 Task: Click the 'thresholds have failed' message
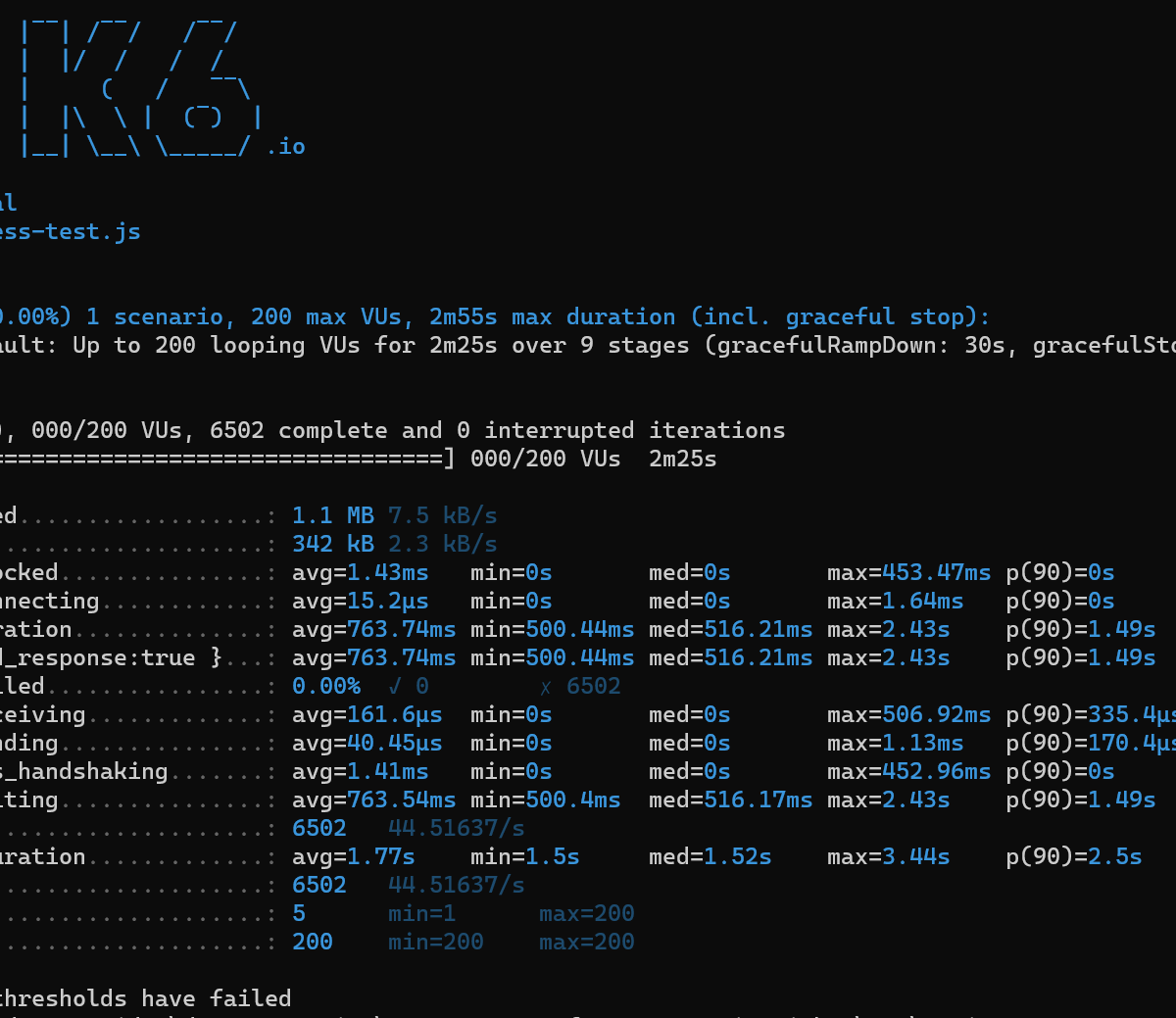coord(145,998)
